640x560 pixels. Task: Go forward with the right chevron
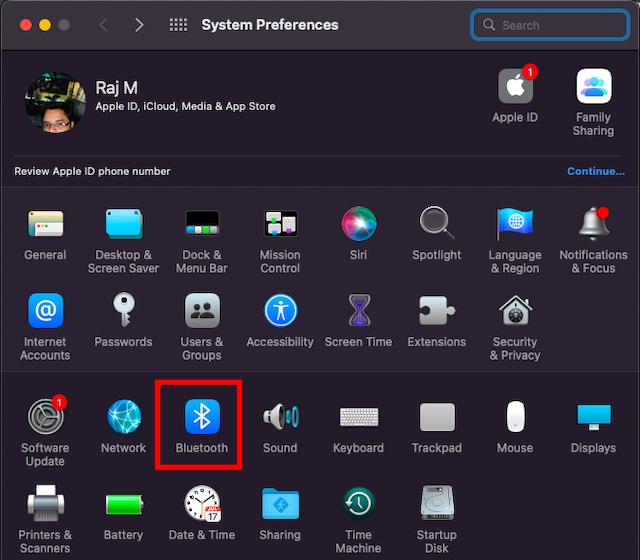pyautogui.click(x=139, y=25)
